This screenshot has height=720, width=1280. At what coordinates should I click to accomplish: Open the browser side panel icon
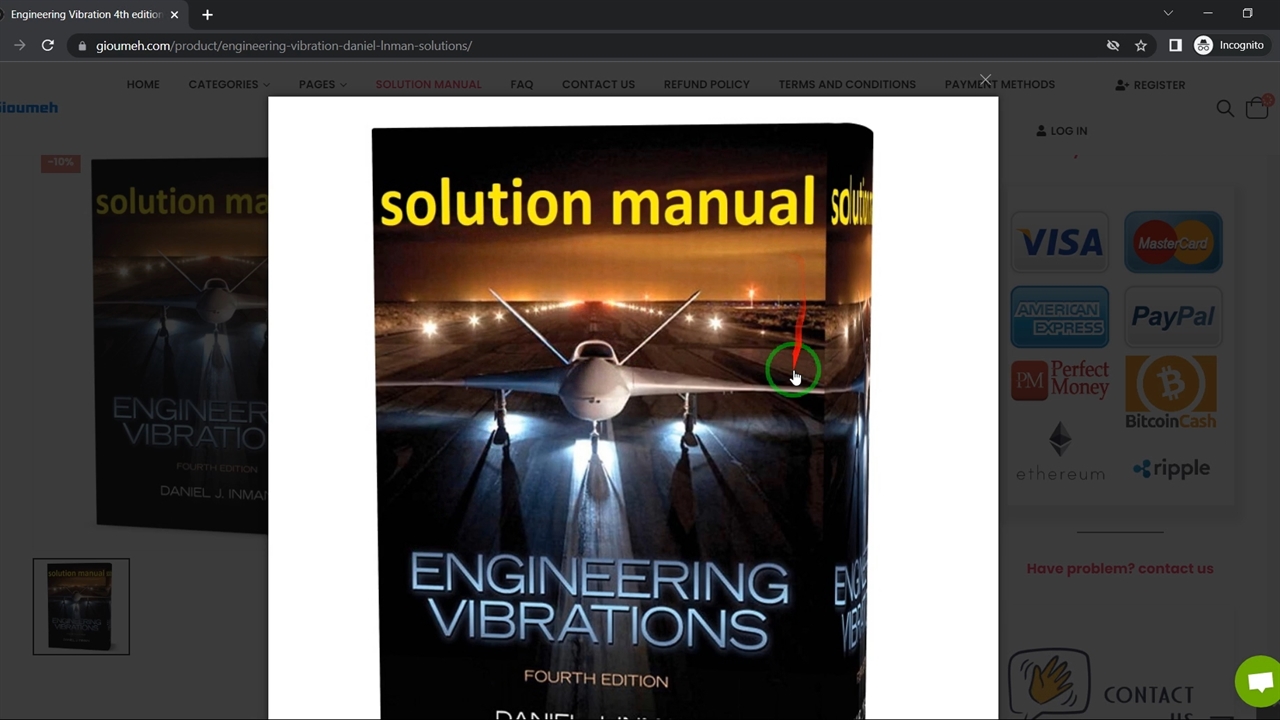point(1175,45)
